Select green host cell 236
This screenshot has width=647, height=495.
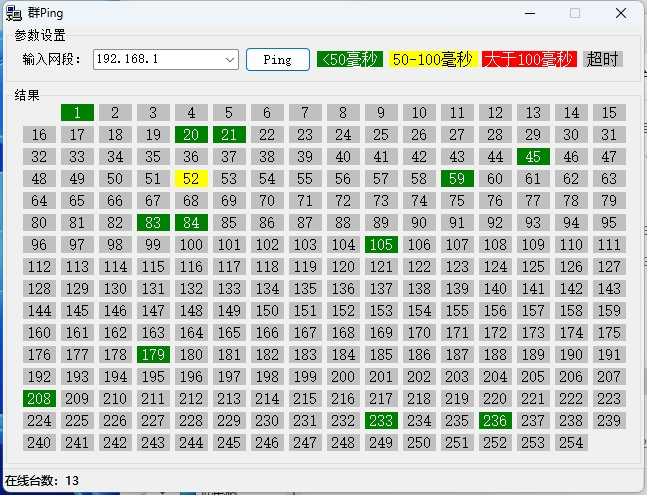coord(495,421)
